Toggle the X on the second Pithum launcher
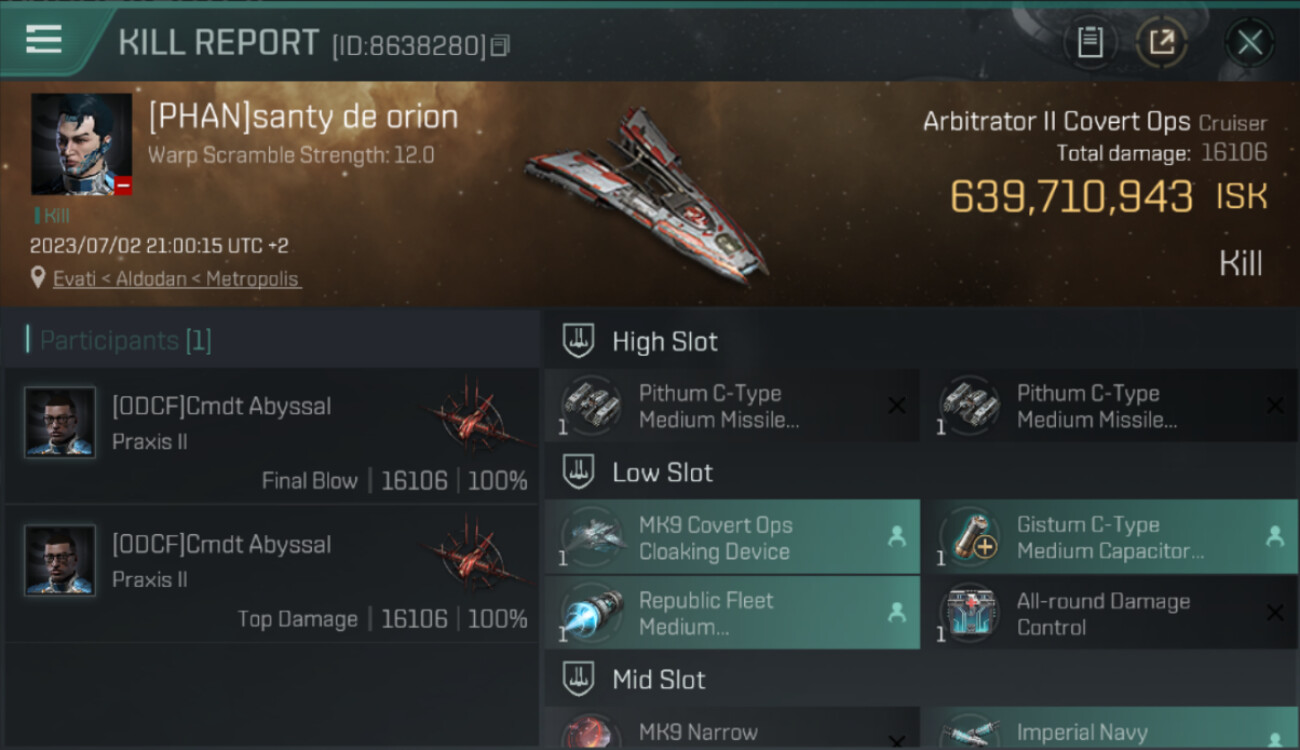The width and height of the screenshot is (1300, 750). pos(1275,405)
